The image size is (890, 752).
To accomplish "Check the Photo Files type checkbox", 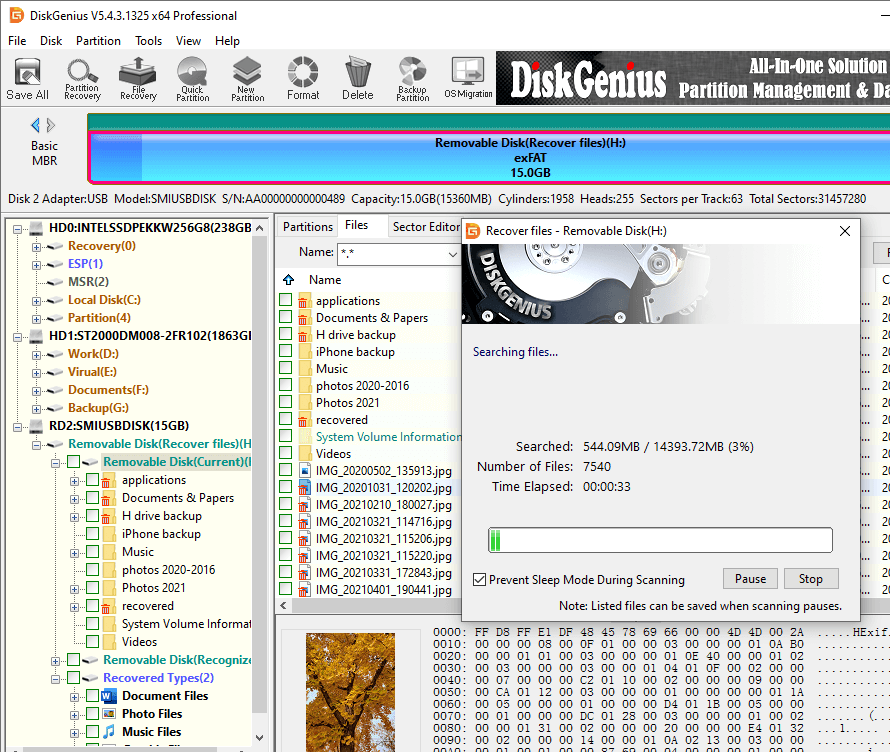I will (x=92, y=714).
